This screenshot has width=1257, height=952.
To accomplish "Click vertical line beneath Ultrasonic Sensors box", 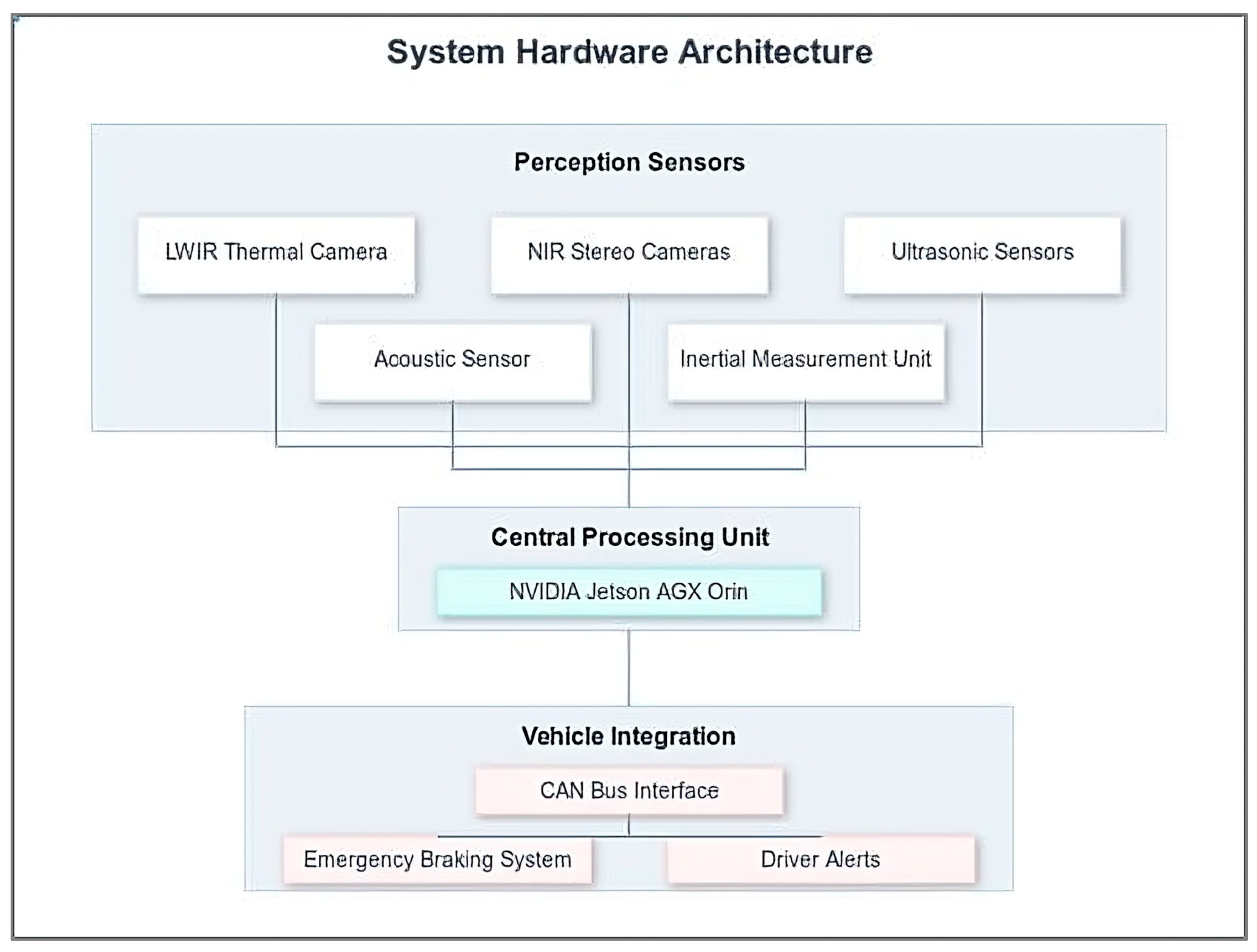I will tap(982, 370).
